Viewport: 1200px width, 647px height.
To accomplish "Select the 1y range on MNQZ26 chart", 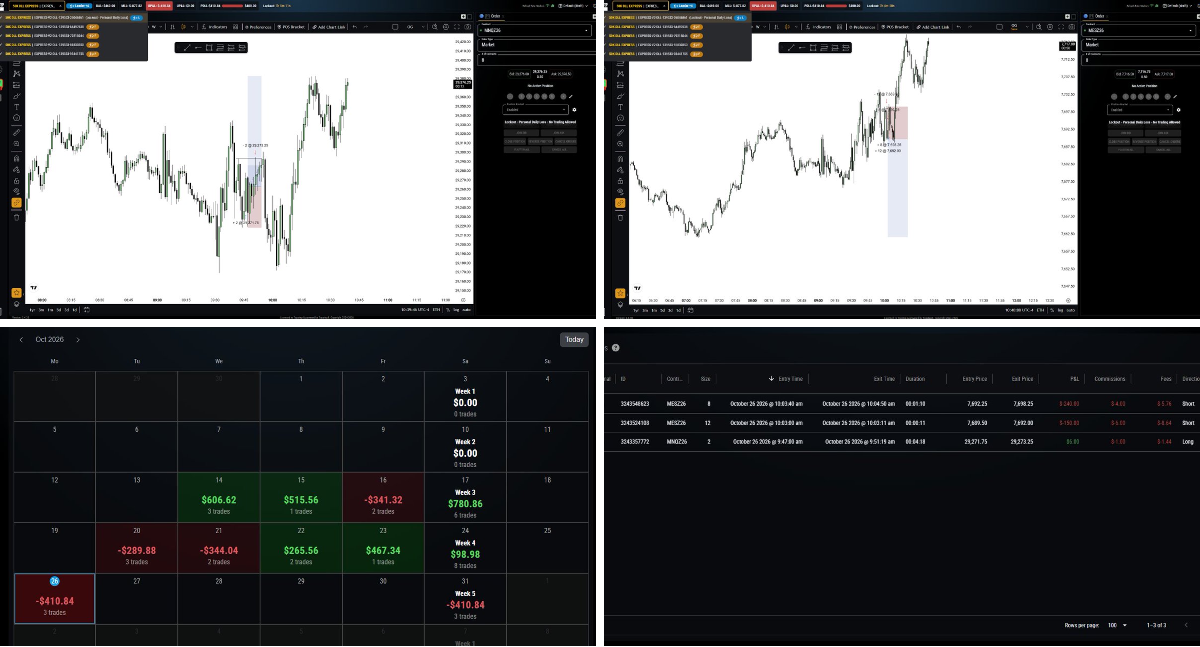I will (33, 310).
